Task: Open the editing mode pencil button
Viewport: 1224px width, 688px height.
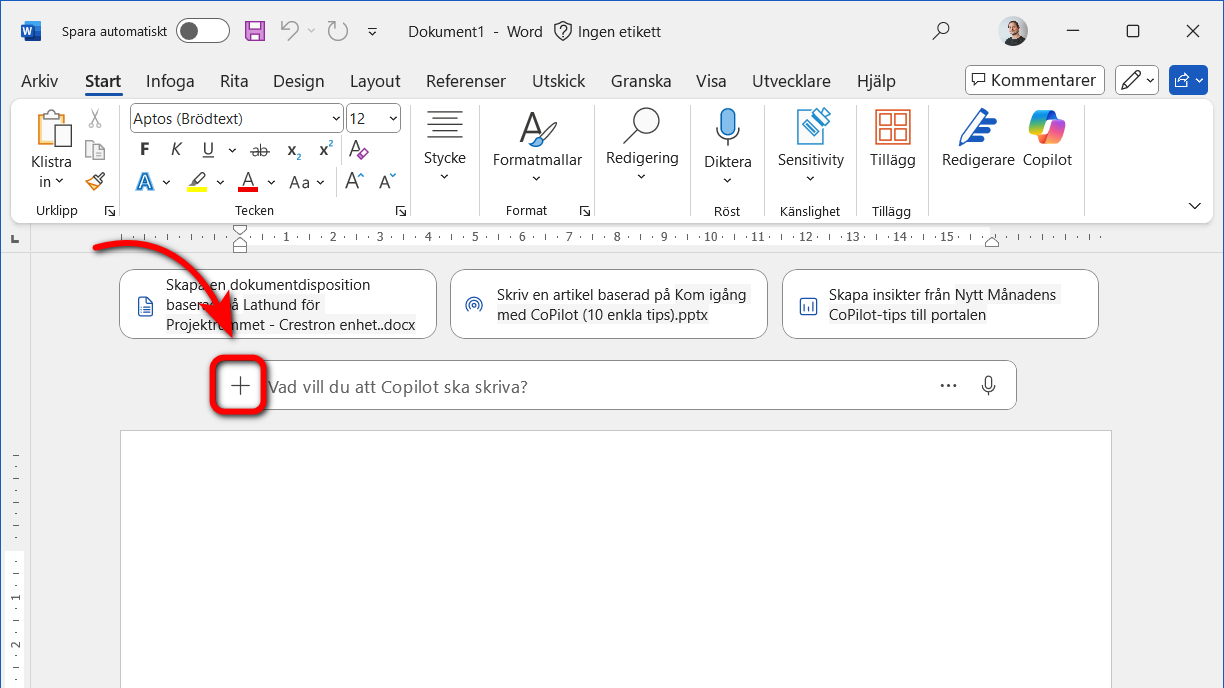Action: pyautogui.click(x=1136, y=80)
